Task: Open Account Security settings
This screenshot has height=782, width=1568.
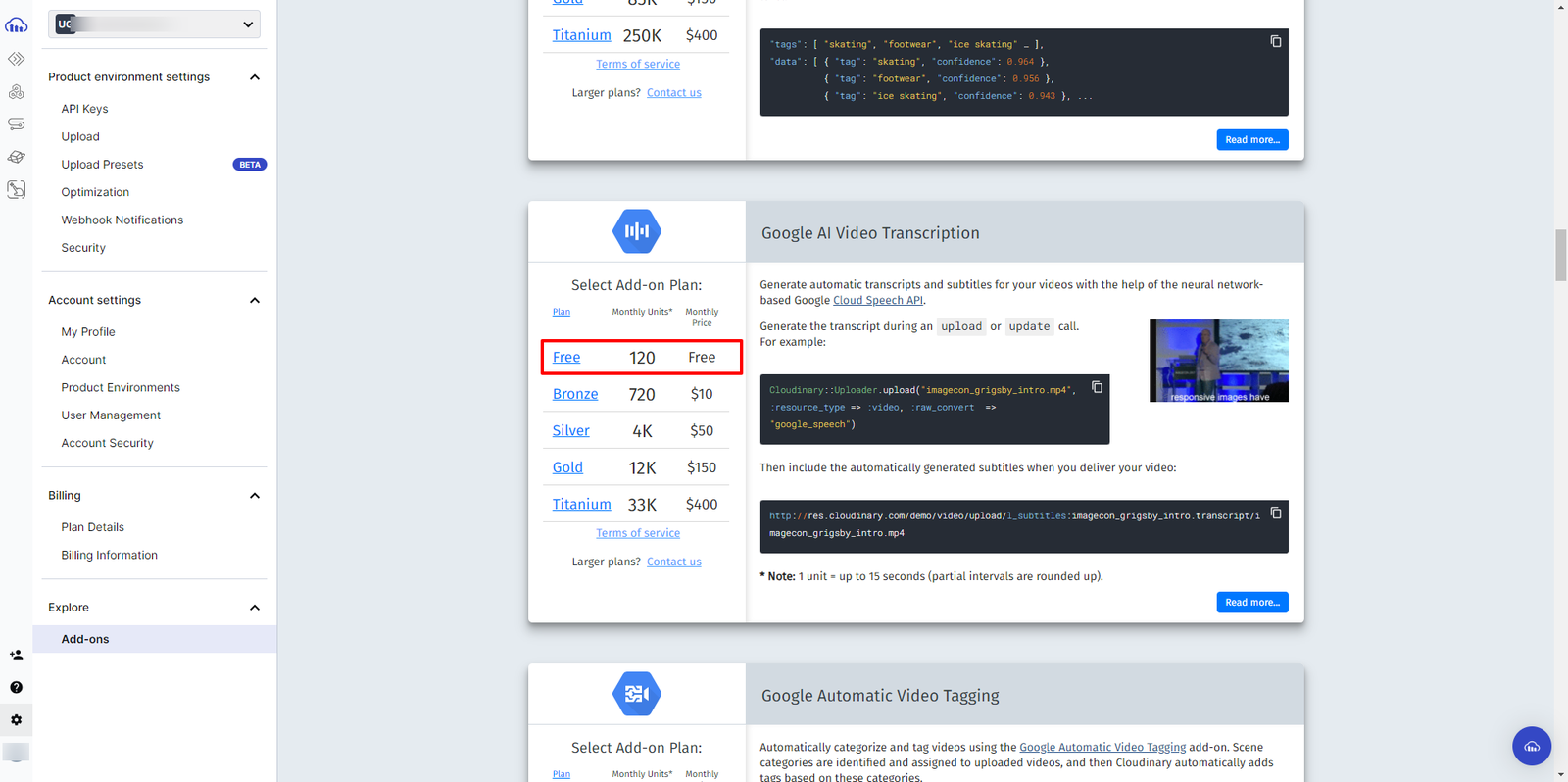Action: pyautogui.click(x=107, y=443)
